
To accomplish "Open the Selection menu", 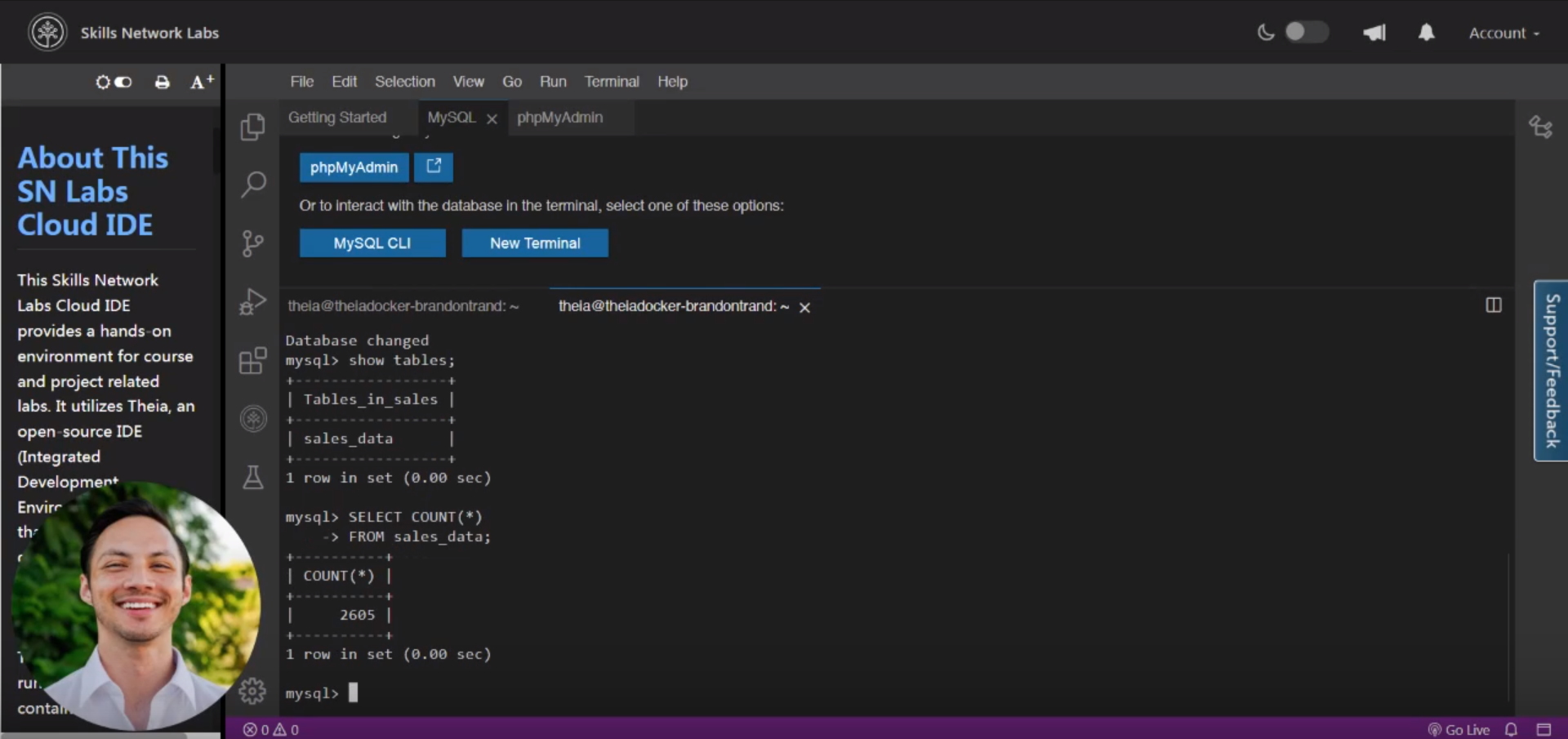I will tap(404, 82).
